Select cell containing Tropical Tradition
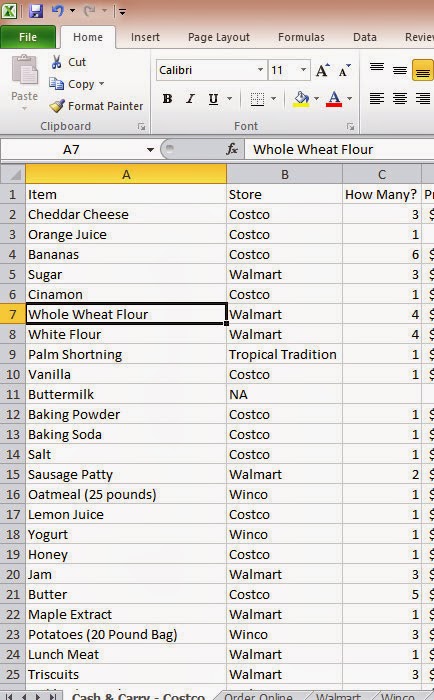The width and height of the screenshot is (434, 700). [x=284, y=354]
